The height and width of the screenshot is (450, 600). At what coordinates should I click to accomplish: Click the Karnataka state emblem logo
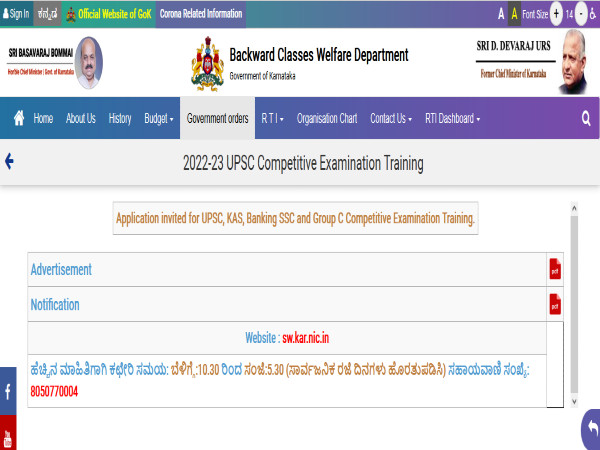206,64
